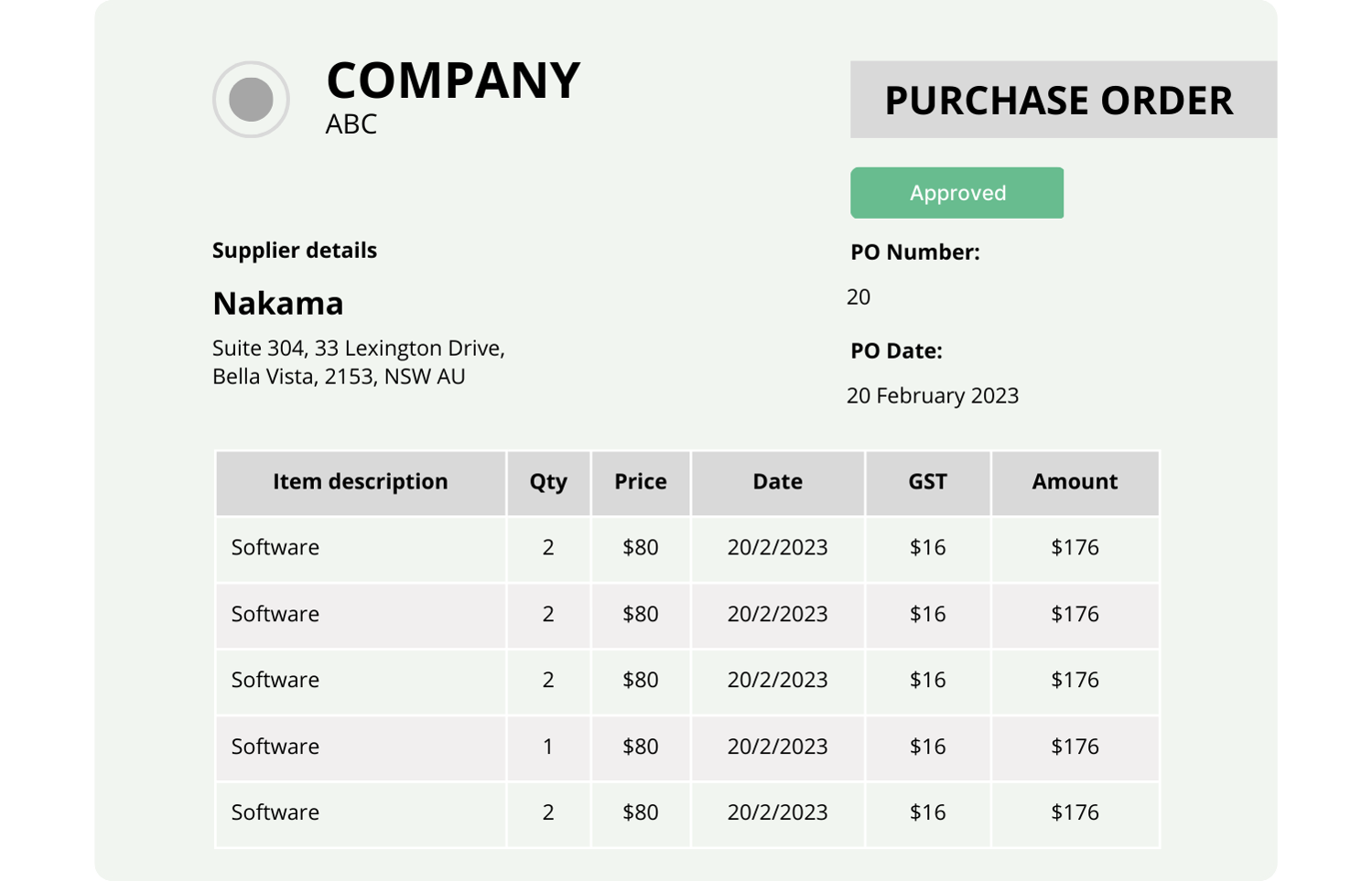Click the $176 amount in the last table row

(1075, 812)
